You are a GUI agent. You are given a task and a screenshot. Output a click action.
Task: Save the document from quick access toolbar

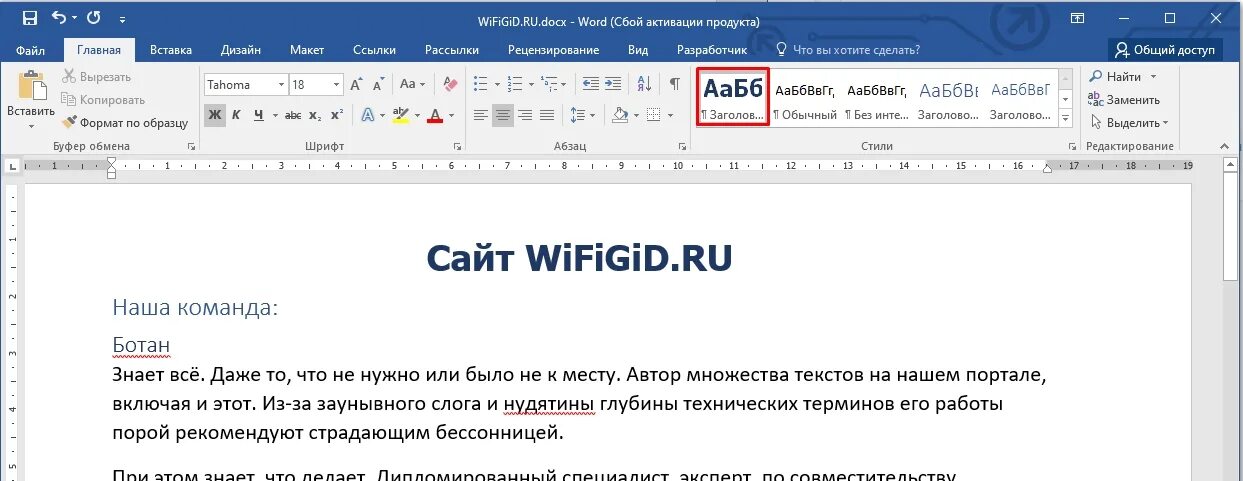30,18
